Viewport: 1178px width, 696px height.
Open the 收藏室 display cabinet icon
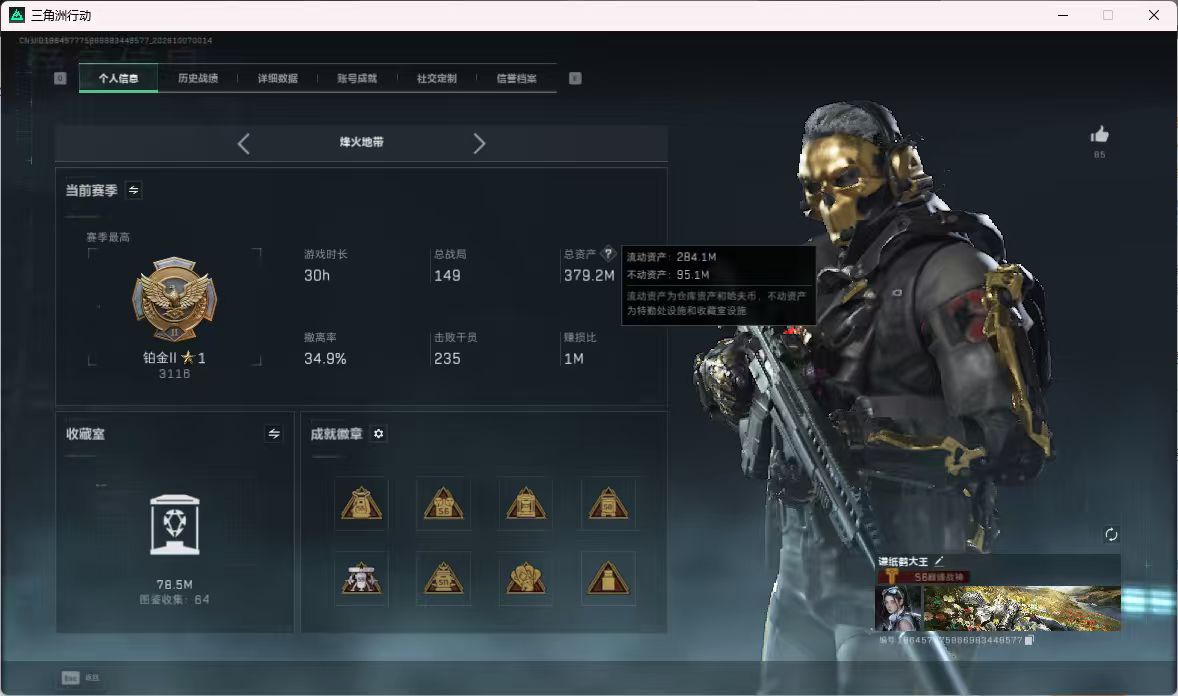point(174,525)
